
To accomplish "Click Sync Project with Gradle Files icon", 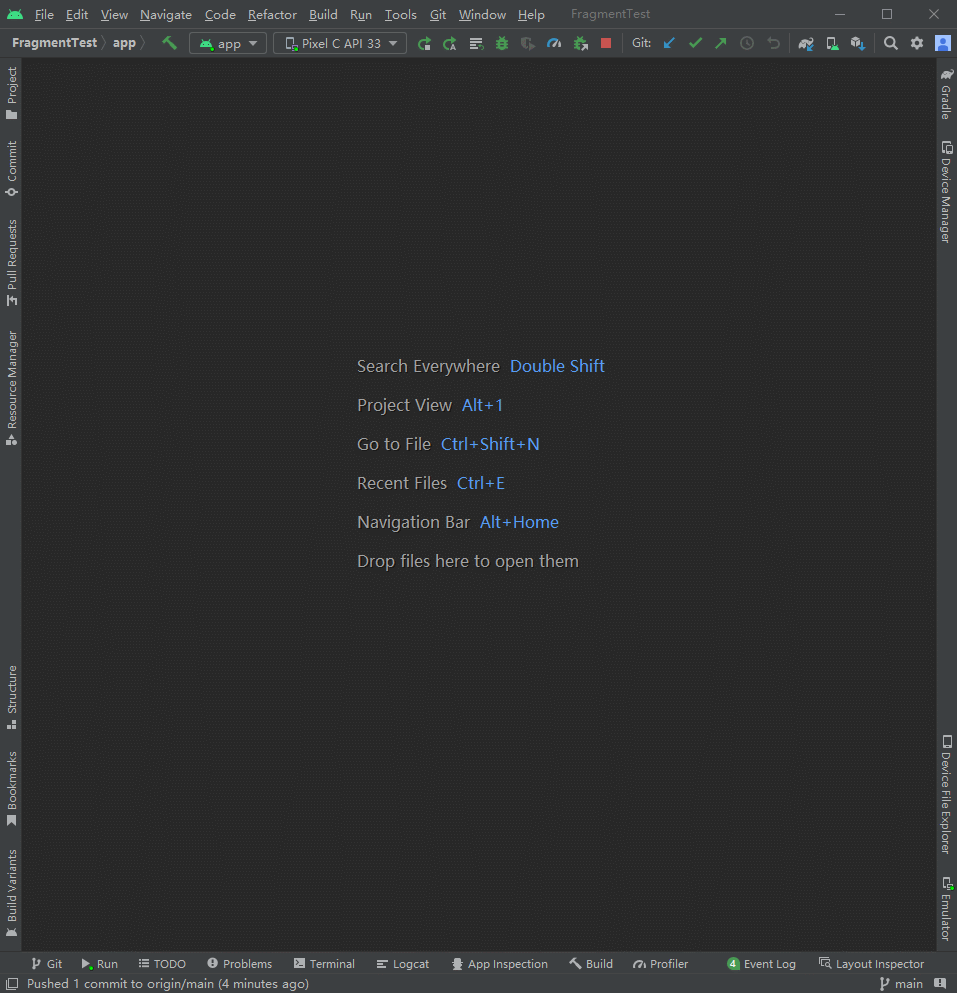I will point(806,43).
